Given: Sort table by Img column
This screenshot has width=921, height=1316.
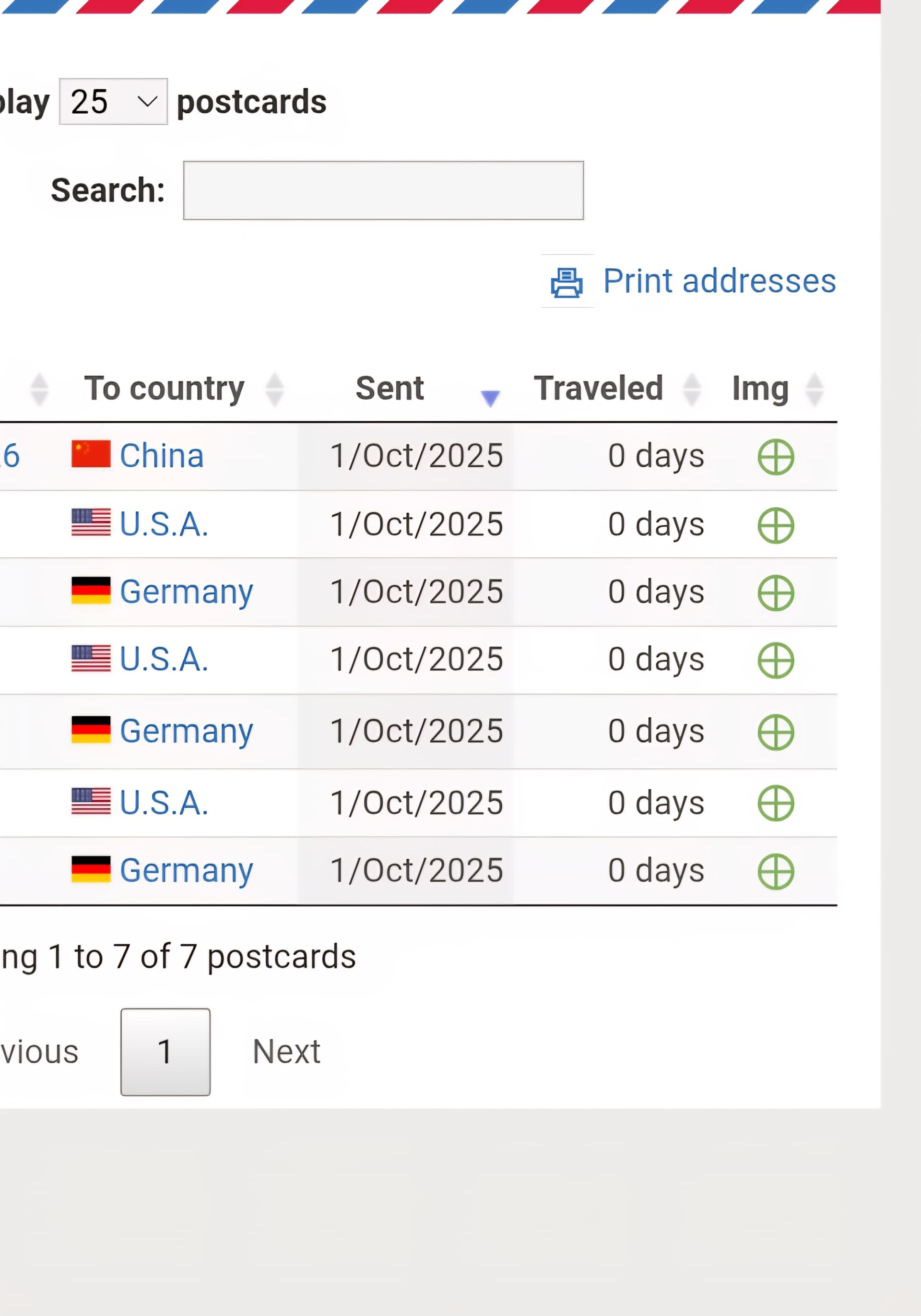Looking at the screenshot, I should [x=760, y=389].
